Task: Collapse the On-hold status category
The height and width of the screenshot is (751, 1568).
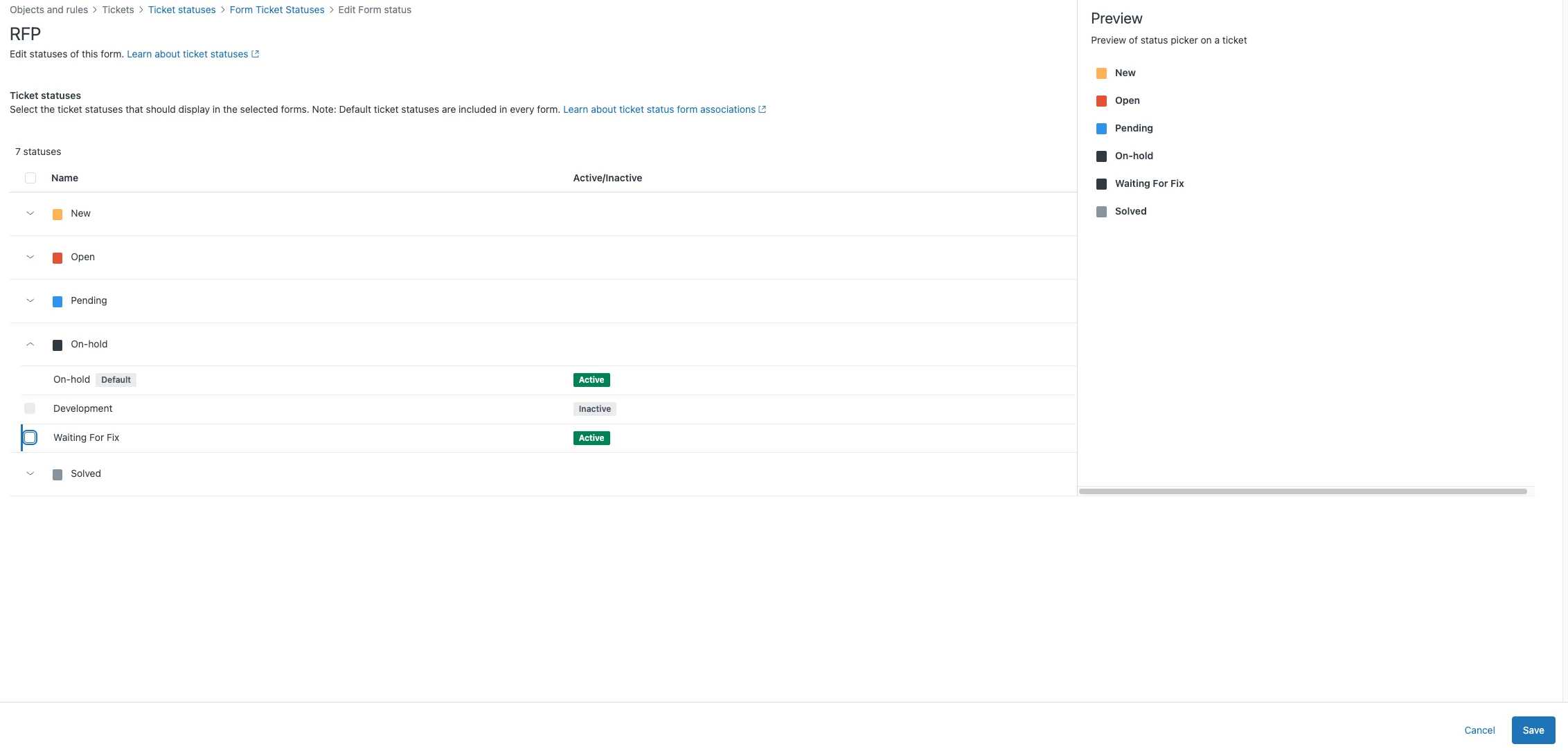Action: [30, 344]
